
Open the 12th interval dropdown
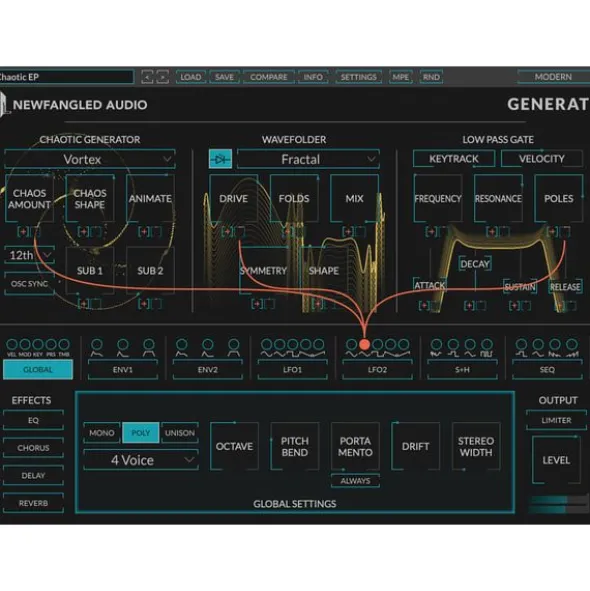click(x=29, y=255)
